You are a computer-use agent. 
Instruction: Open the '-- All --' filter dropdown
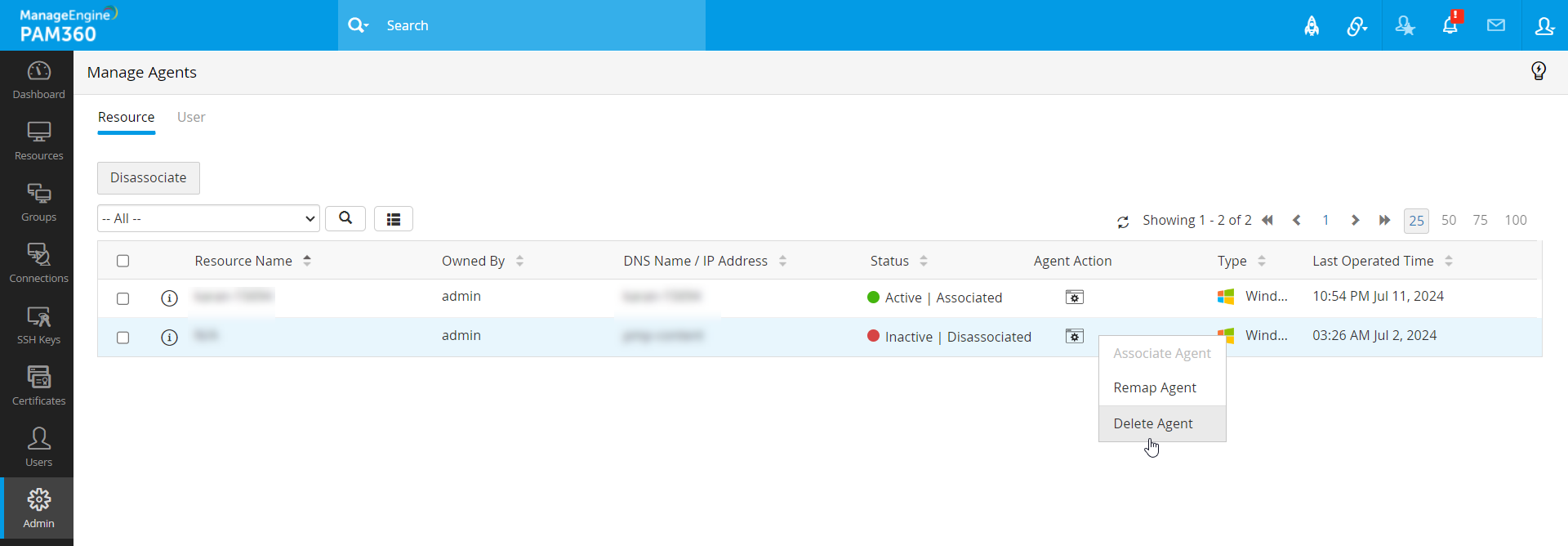(x=208, y=218)
